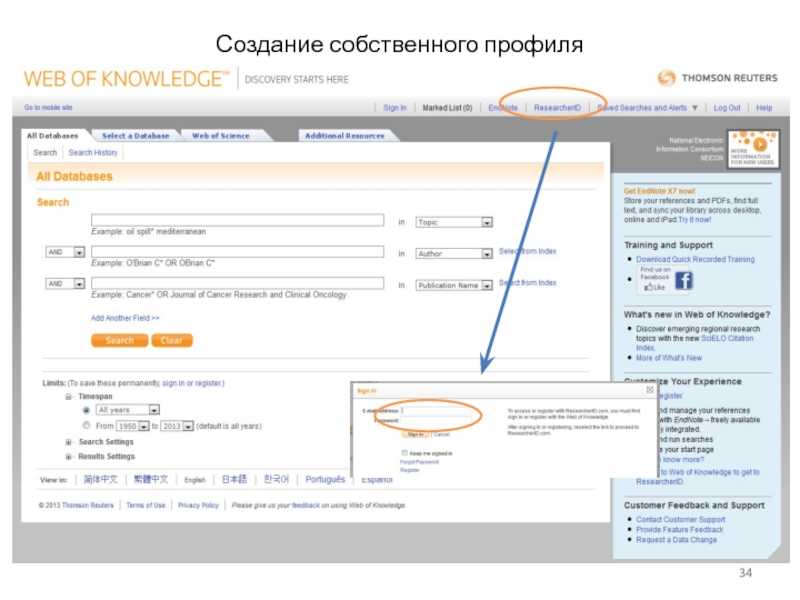800x600 pixels.
Task: Open Download Quick Recorded Training link
Action: click(695, 259)
